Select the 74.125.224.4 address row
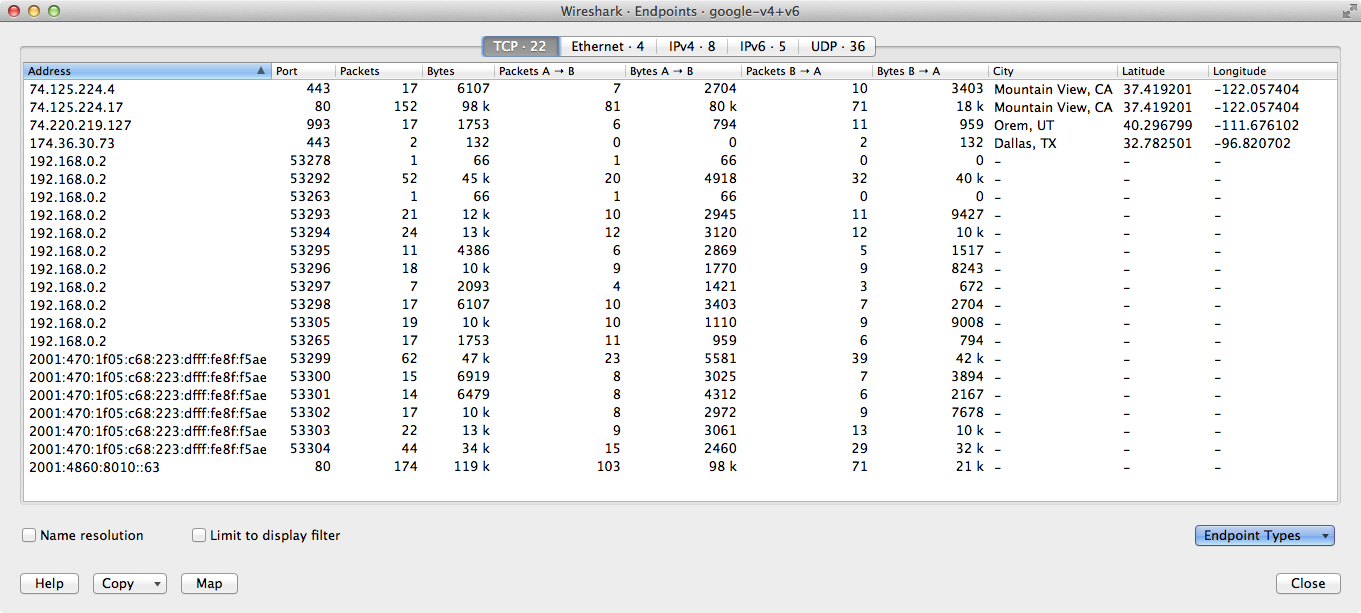1361x613 pixels. (680, 89)
